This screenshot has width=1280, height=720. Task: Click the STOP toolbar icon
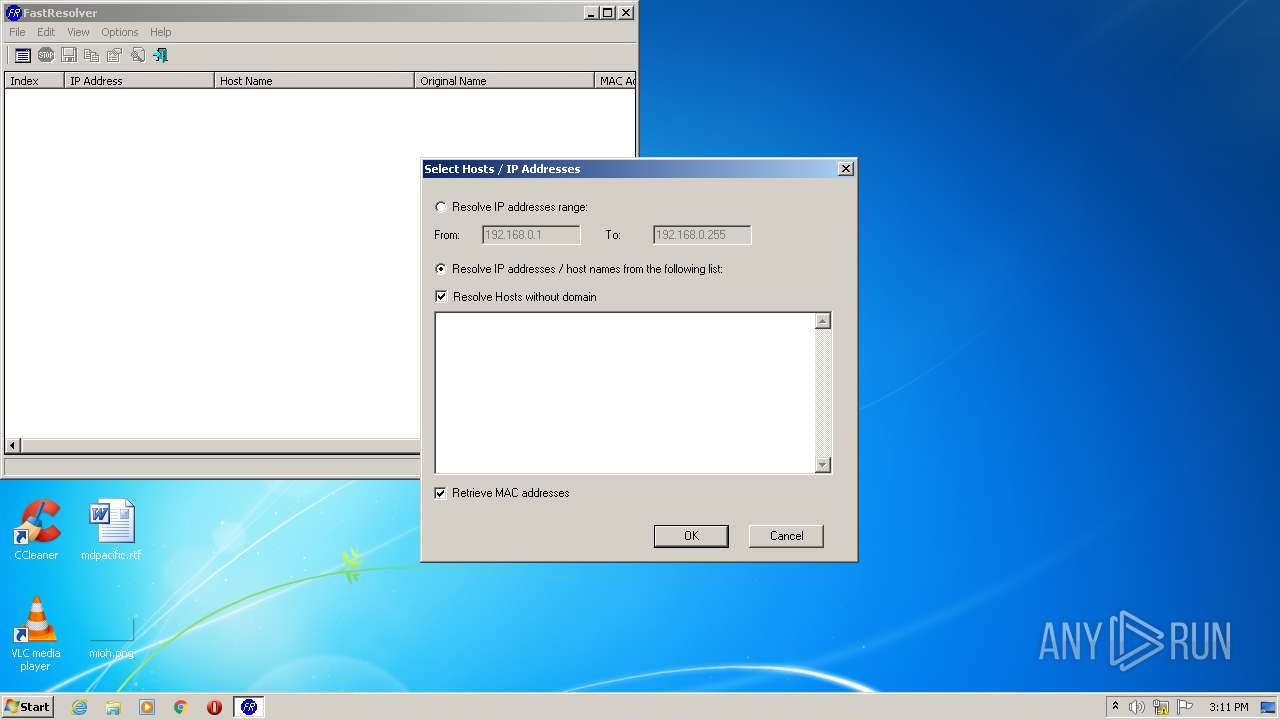click(x=46, y=56)
